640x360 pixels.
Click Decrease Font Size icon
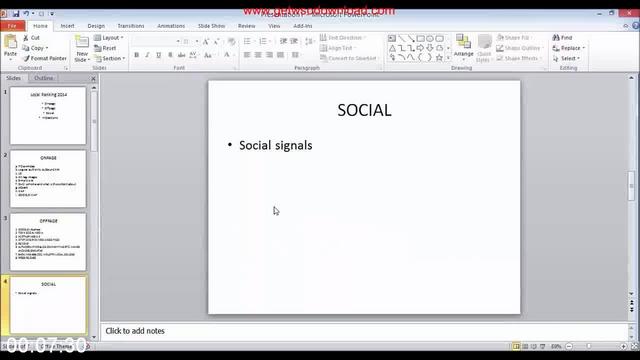[x=216, y=42]
